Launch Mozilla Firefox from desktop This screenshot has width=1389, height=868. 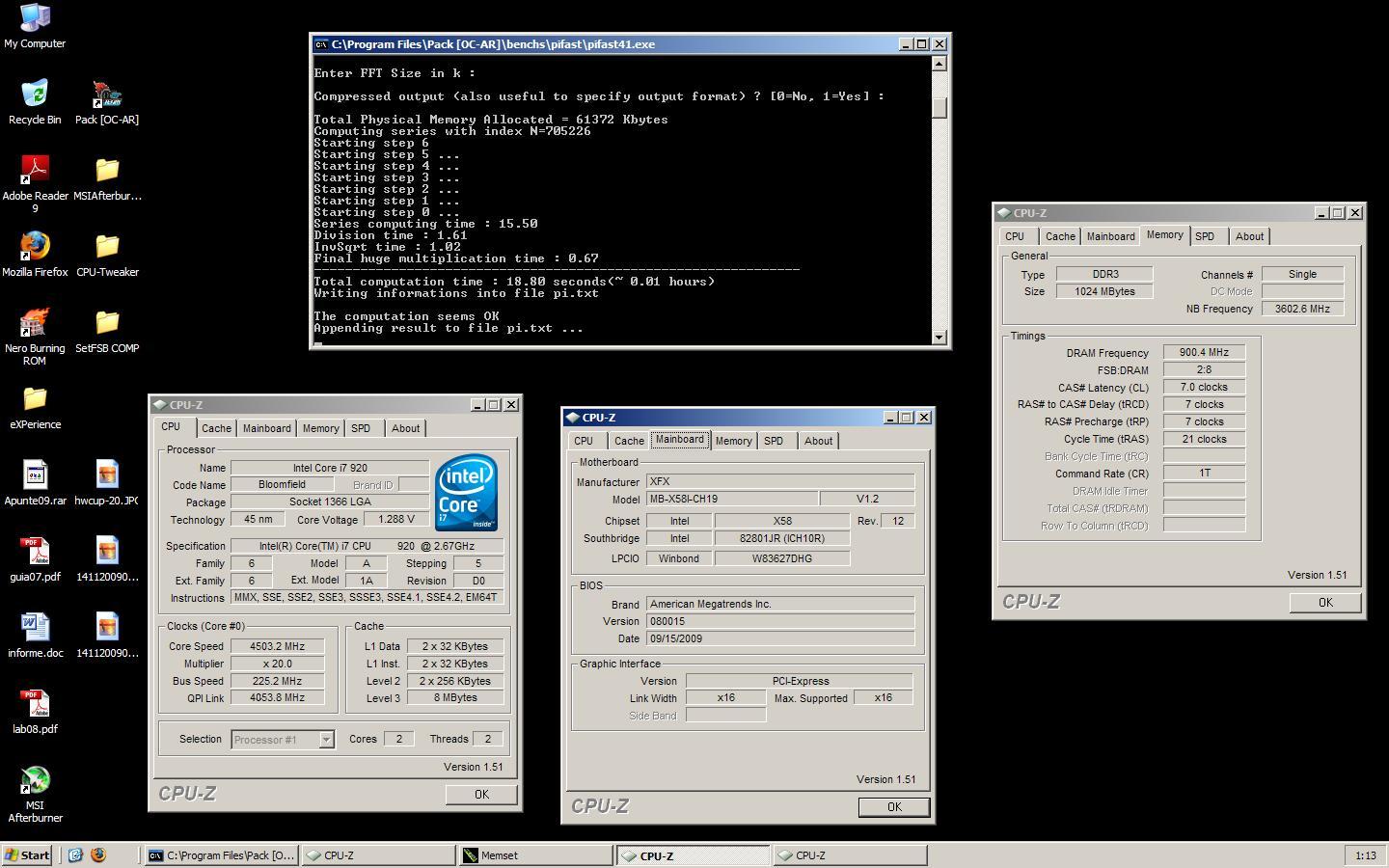[35, 255]
